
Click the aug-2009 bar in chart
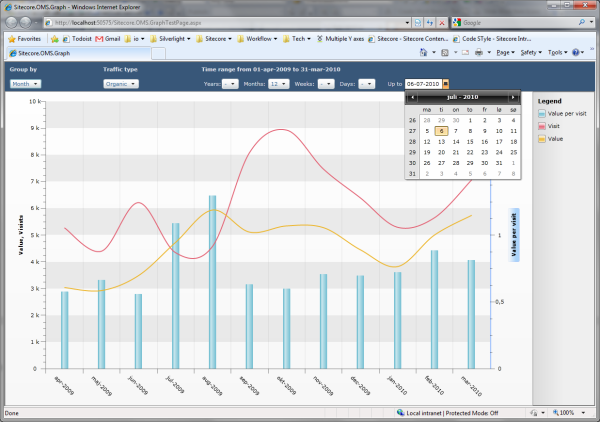tap(212, 282)
